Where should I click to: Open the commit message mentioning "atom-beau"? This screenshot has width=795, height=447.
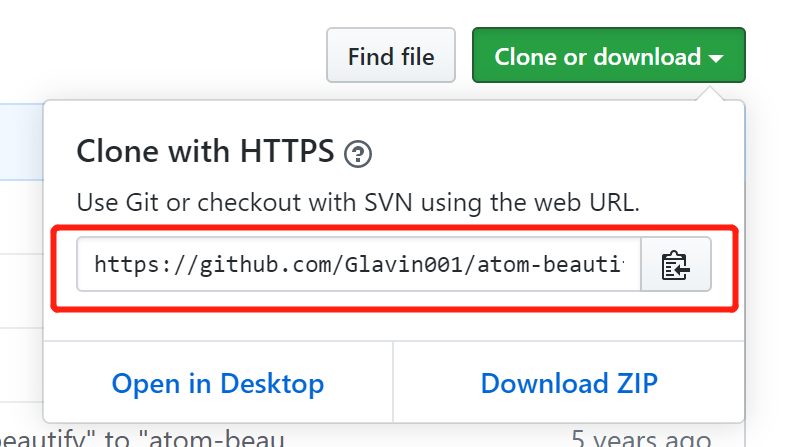tap(140, 439)
